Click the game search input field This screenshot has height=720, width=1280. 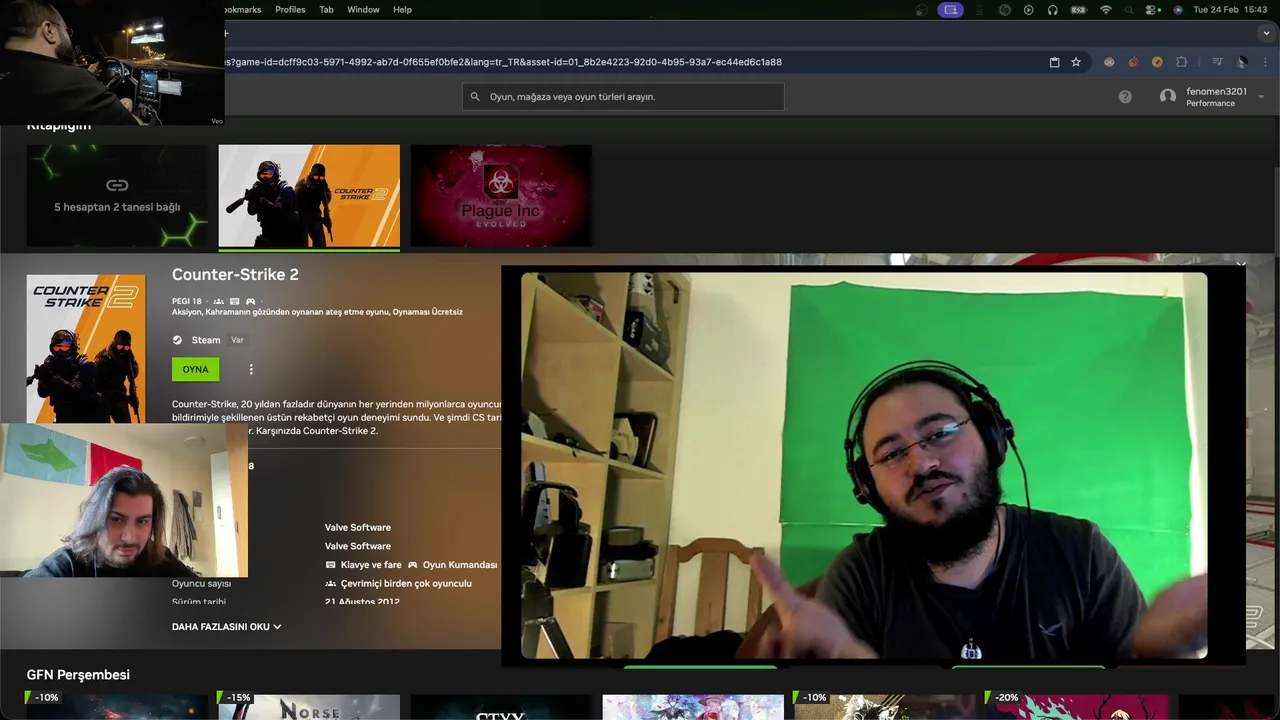623,97
